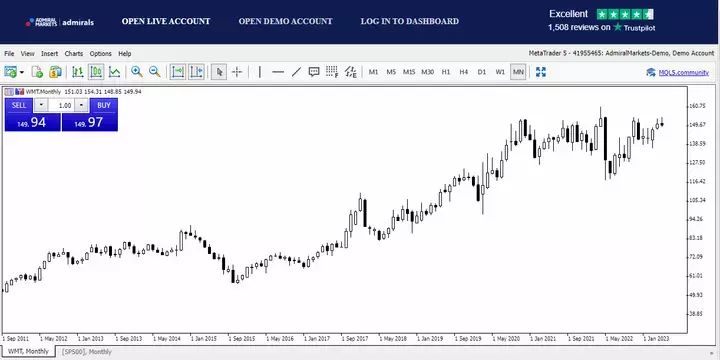
Task: Expand the new chart dropdown arrow
Action: pyautogui.click(x=22, y=73)
